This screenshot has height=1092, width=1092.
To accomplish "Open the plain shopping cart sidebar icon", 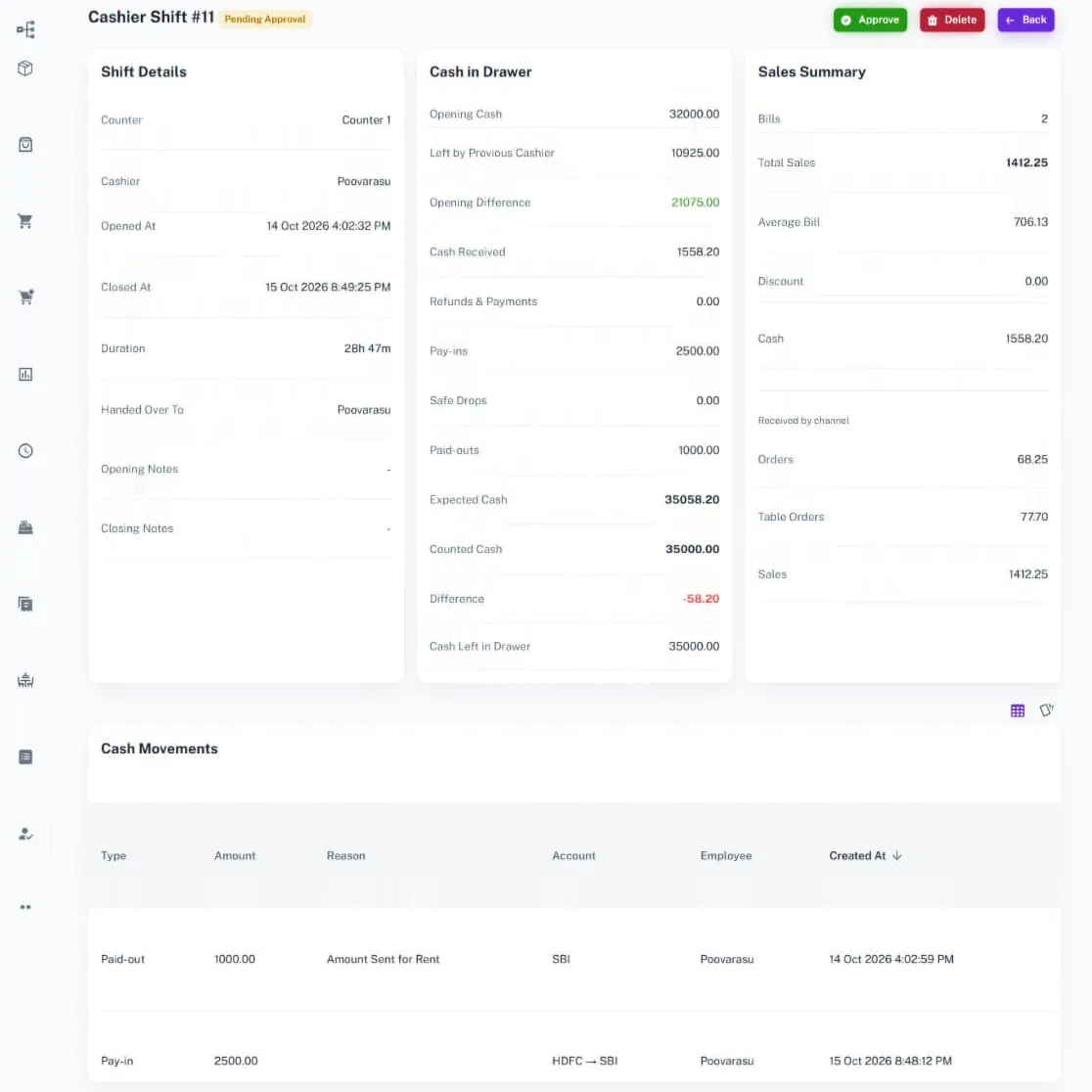I will 25,221.
